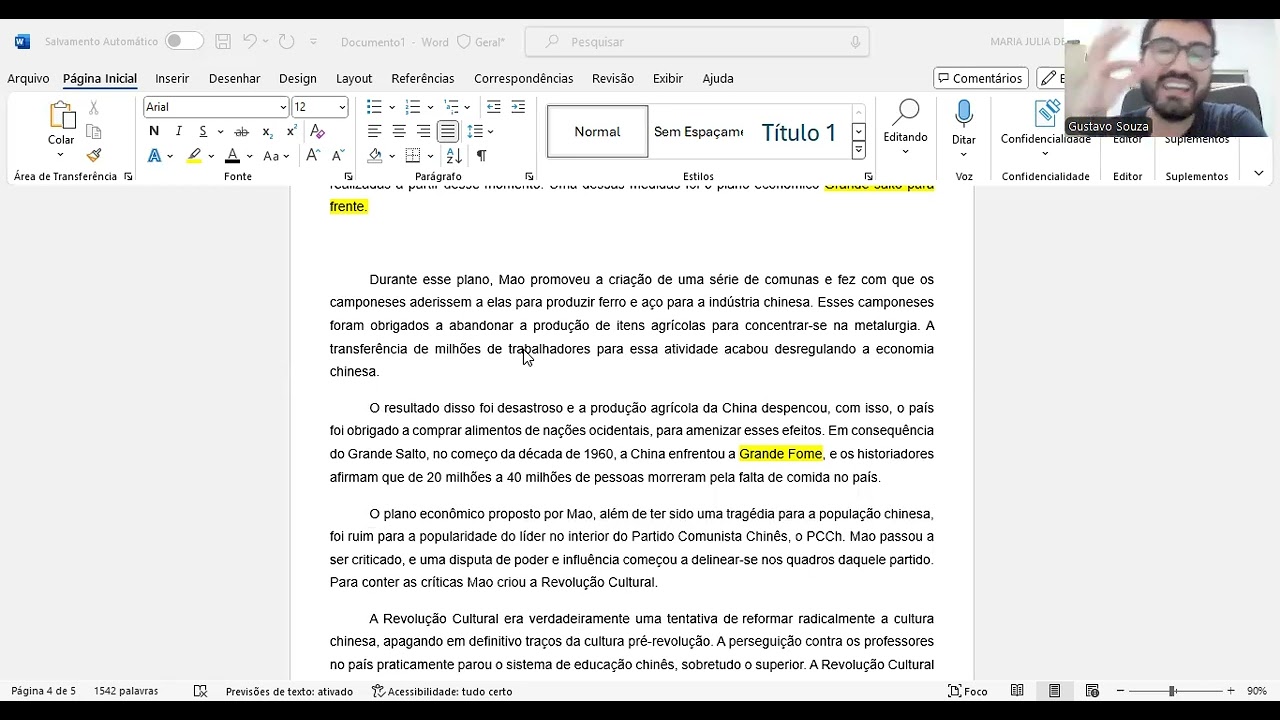This screenshot has height=720, width=1280.
Task: Apply subscript formatting
Action: (x=267, y=131)
